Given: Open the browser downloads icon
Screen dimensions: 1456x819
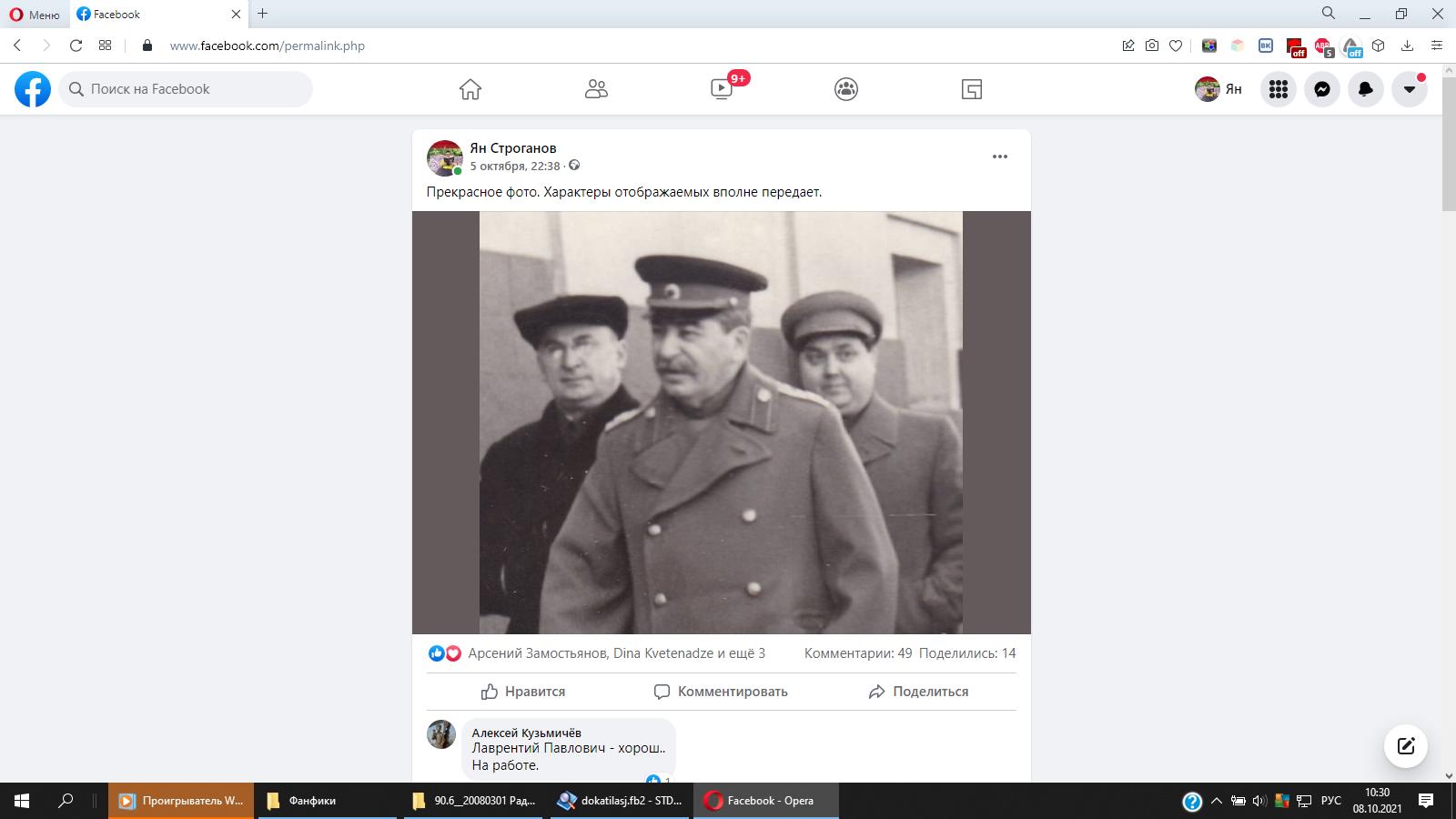Looking at the screenshot, I should point(1407,45).
